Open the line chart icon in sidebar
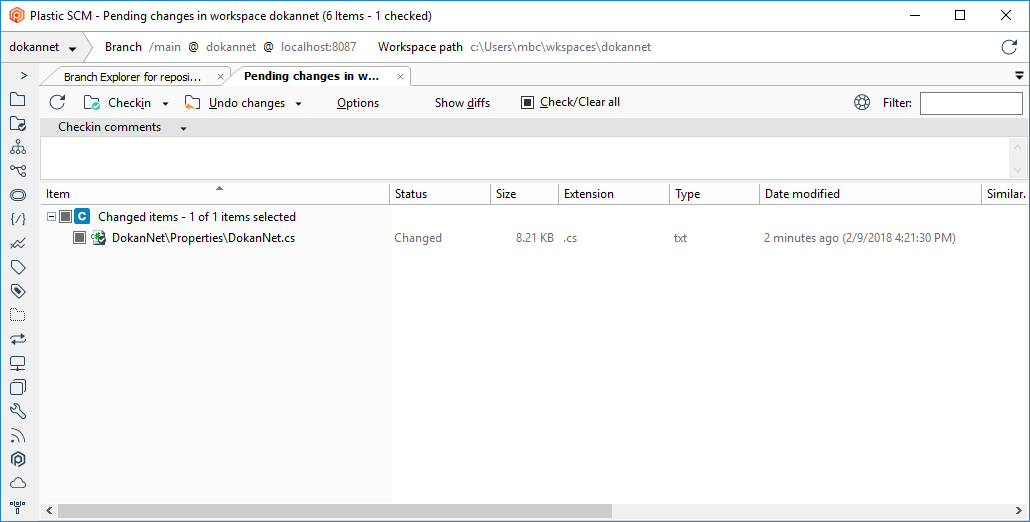 coord(18,243)
